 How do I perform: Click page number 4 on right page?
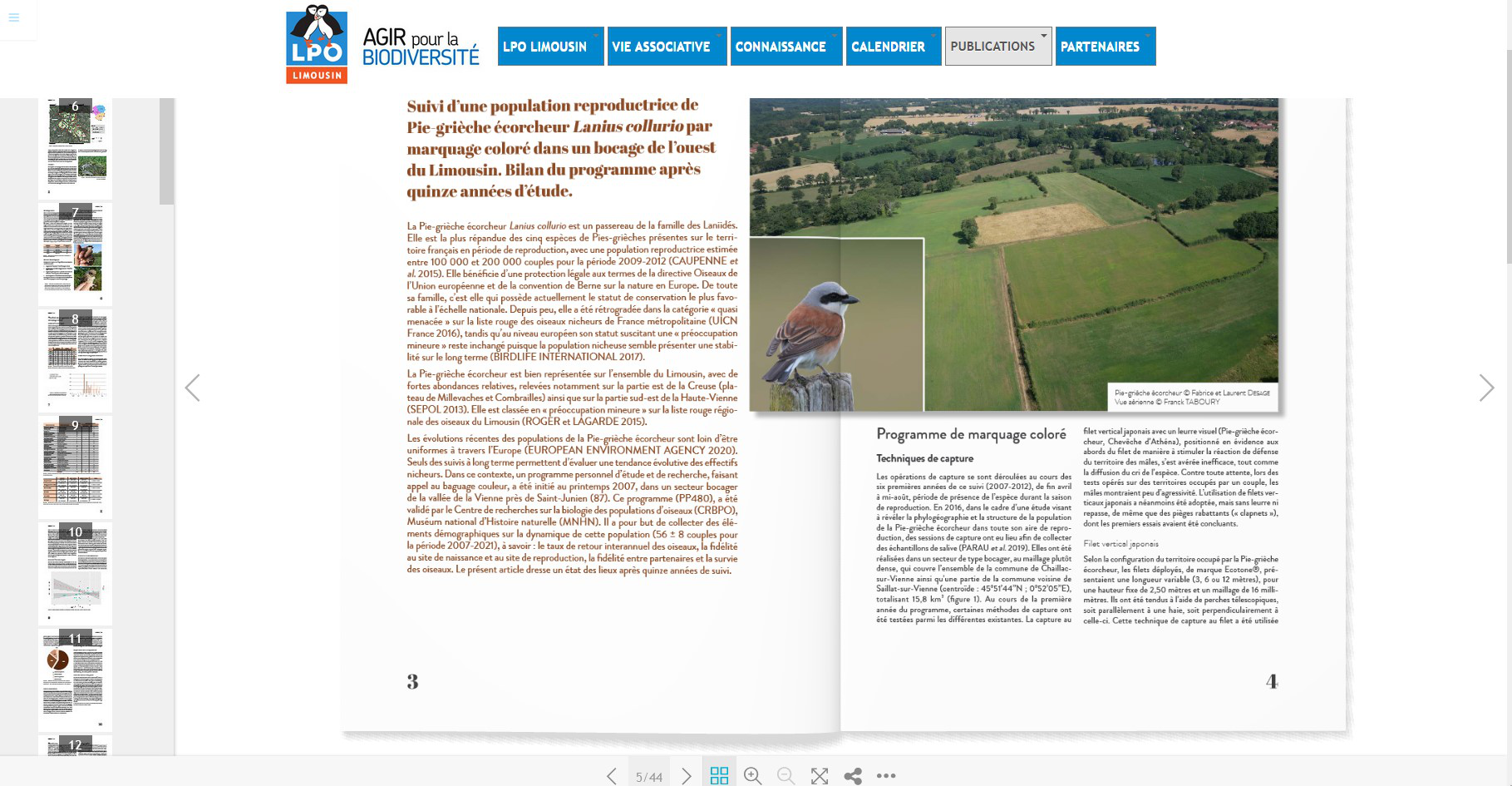point(1272,682)
